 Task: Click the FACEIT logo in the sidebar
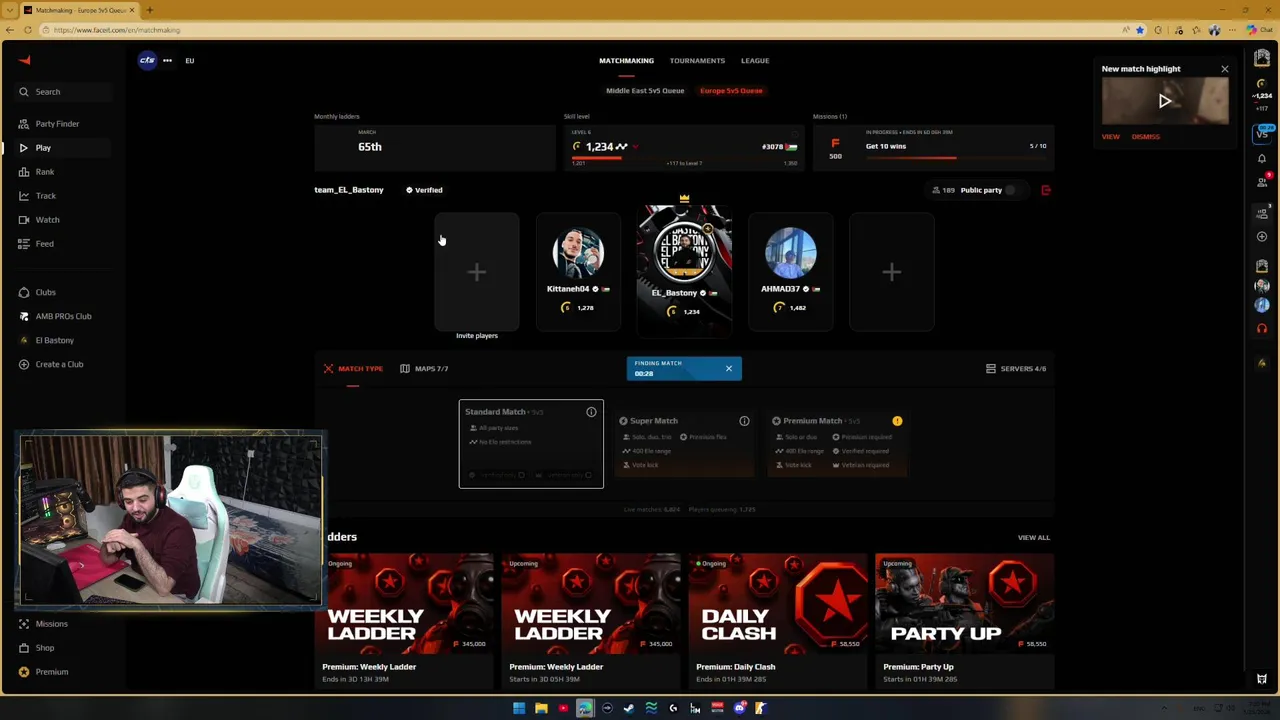pos(24,60)
